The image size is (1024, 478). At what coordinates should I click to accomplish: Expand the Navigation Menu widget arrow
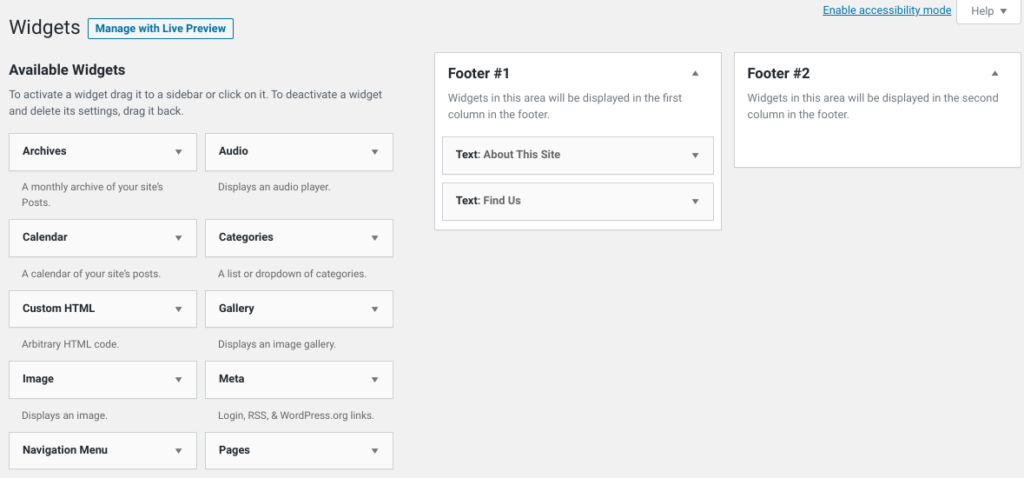coord(178,451)
